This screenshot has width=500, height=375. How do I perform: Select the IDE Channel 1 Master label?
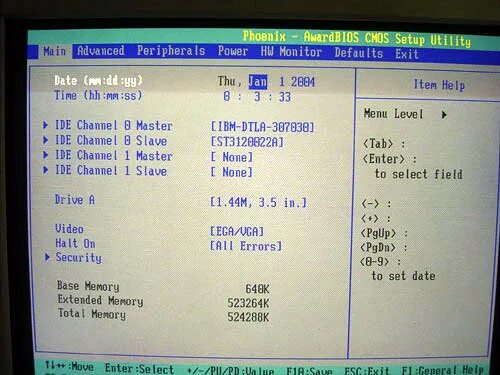coord(113,156)
